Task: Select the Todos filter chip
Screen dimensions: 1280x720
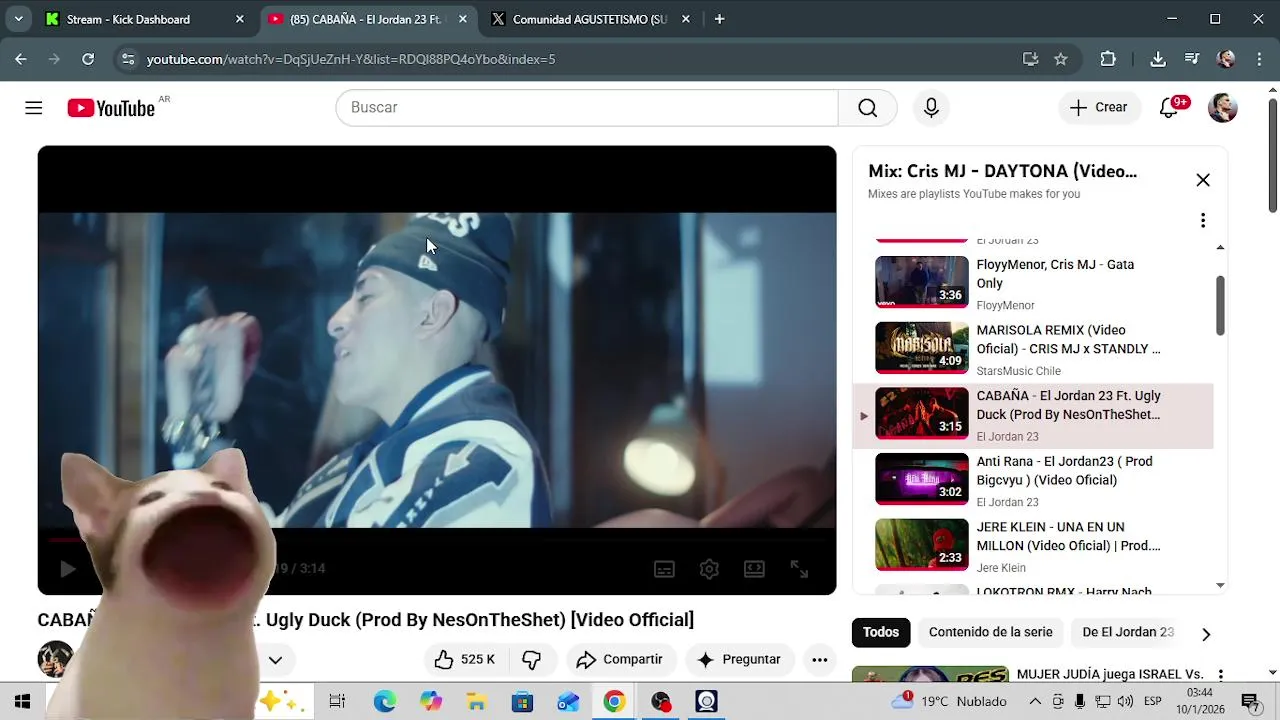Action: (x=881, y=632)
